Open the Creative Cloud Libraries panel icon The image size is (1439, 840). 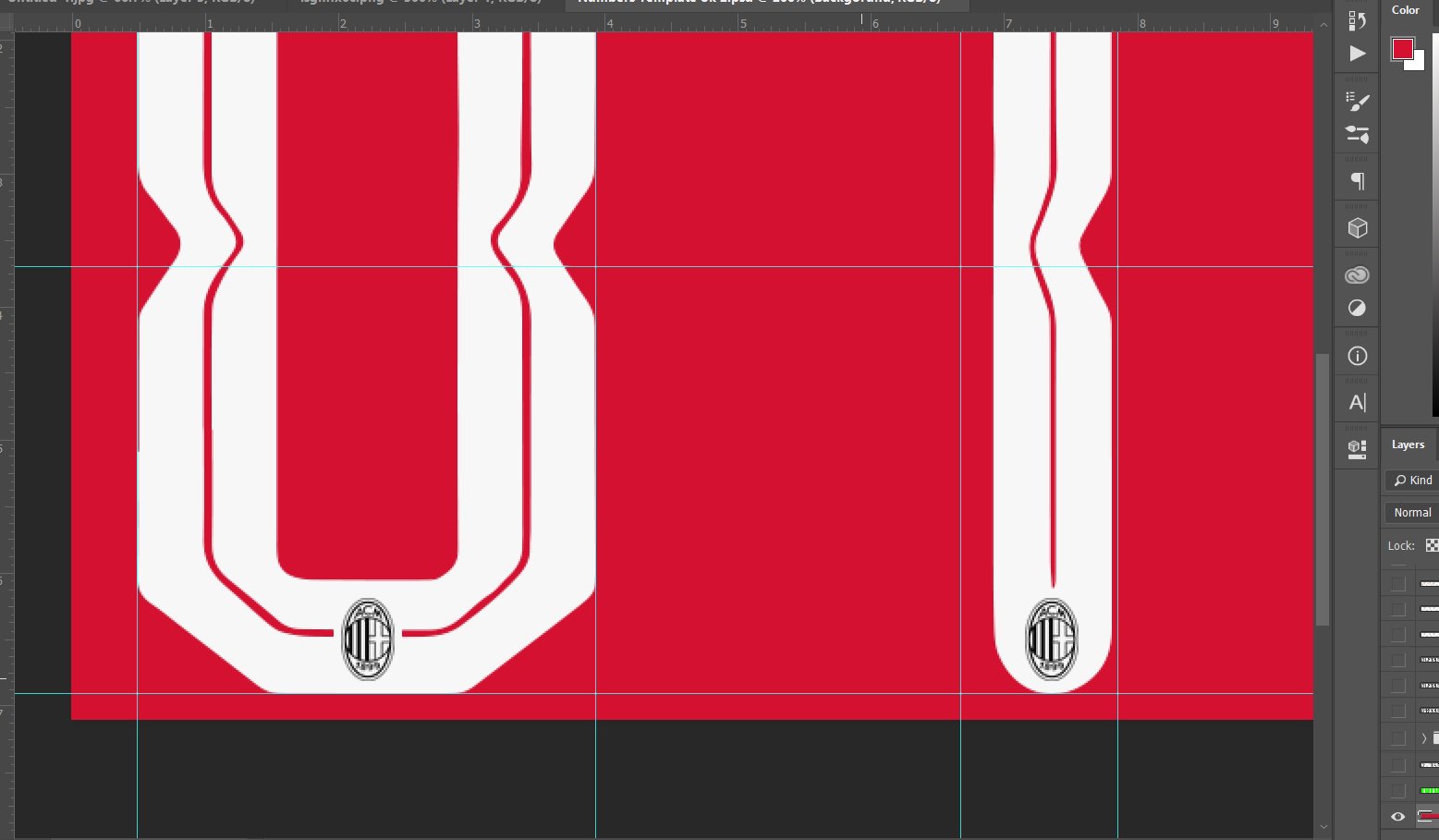pyautogui.click(x=1357, y=275)
